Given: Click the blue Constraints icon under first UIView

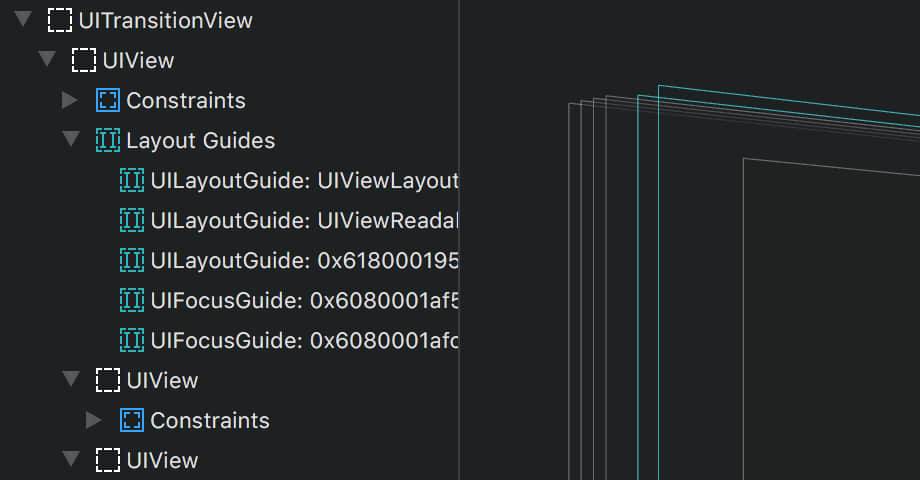Looking at the screenshot, I should pos(107,100).
